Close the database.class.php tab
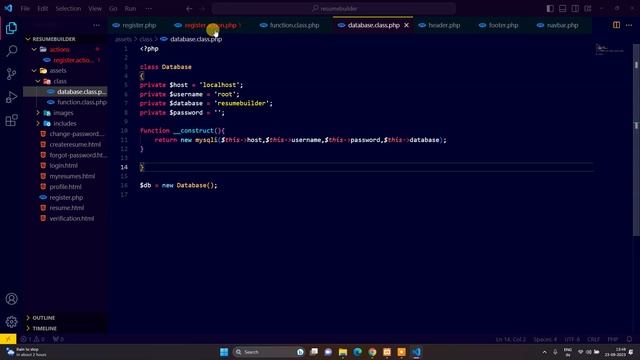Screen dimensions: 640x360 point(407,25)
